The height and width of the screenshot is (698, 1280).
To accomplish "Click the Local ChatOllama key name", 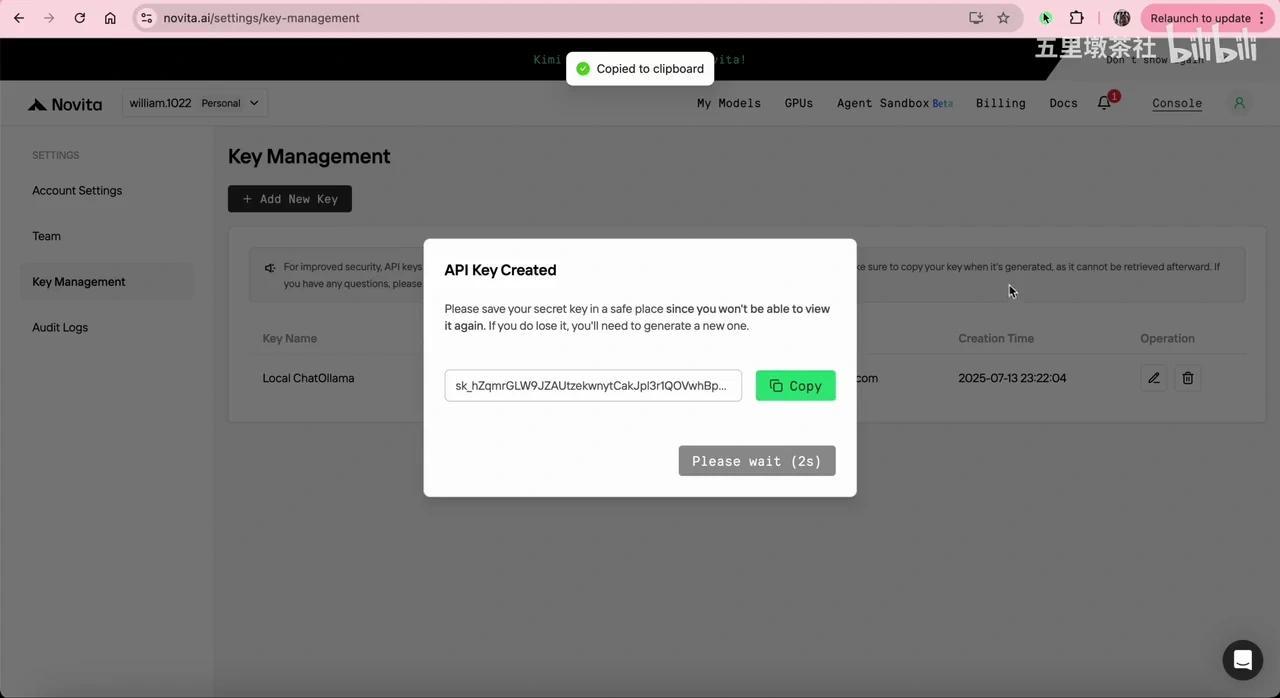I will (308, 378).
